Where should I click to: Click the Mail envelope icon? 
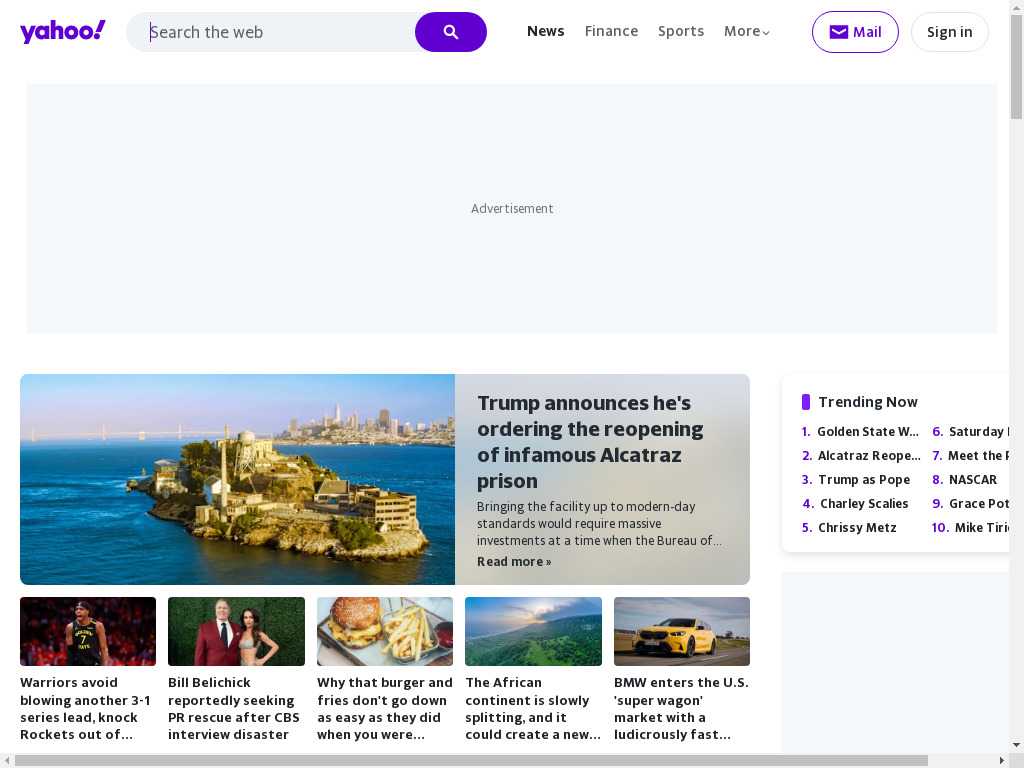tap(839, 32)
